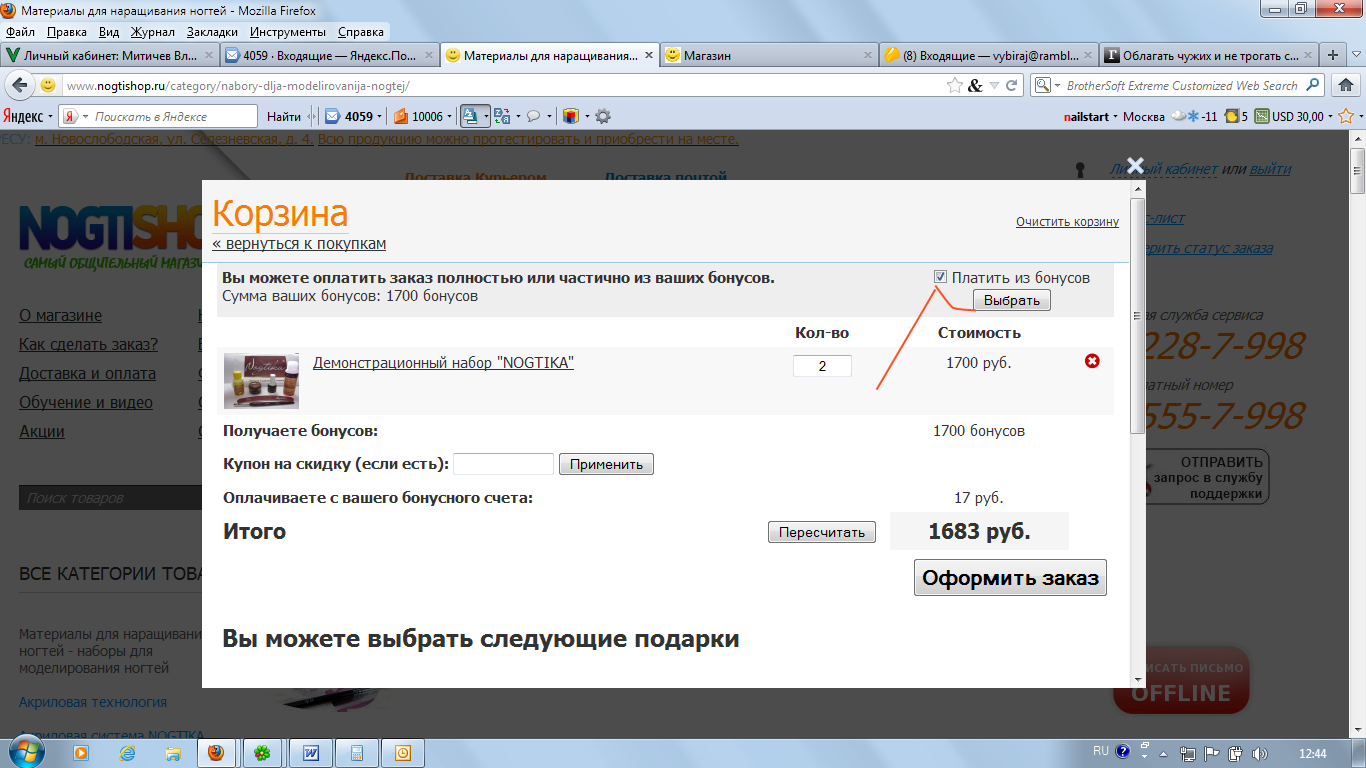The height and width of the screenshot is (768, 1366).
Task: Click the Windows Media Player taskbar icon
Action: pos(81,753)
